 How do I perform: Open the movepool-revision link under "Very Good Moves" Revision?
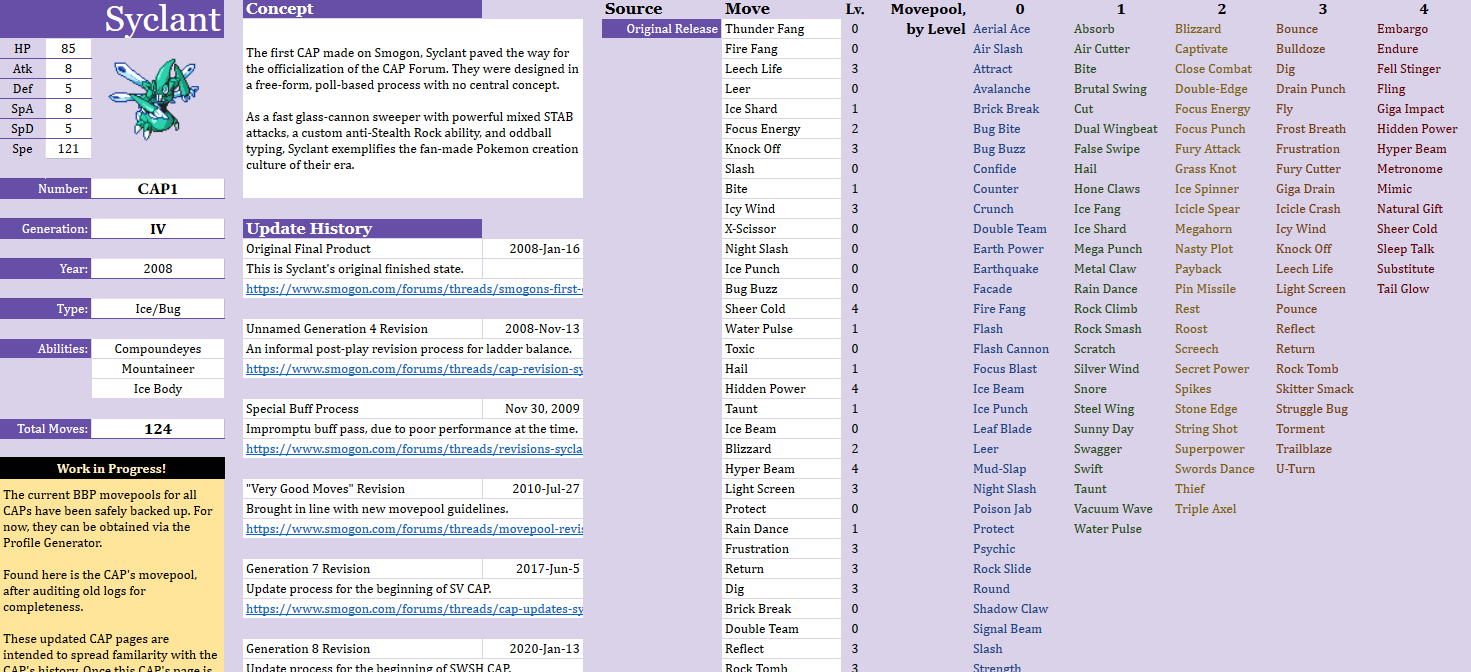[x=414, y=529]
